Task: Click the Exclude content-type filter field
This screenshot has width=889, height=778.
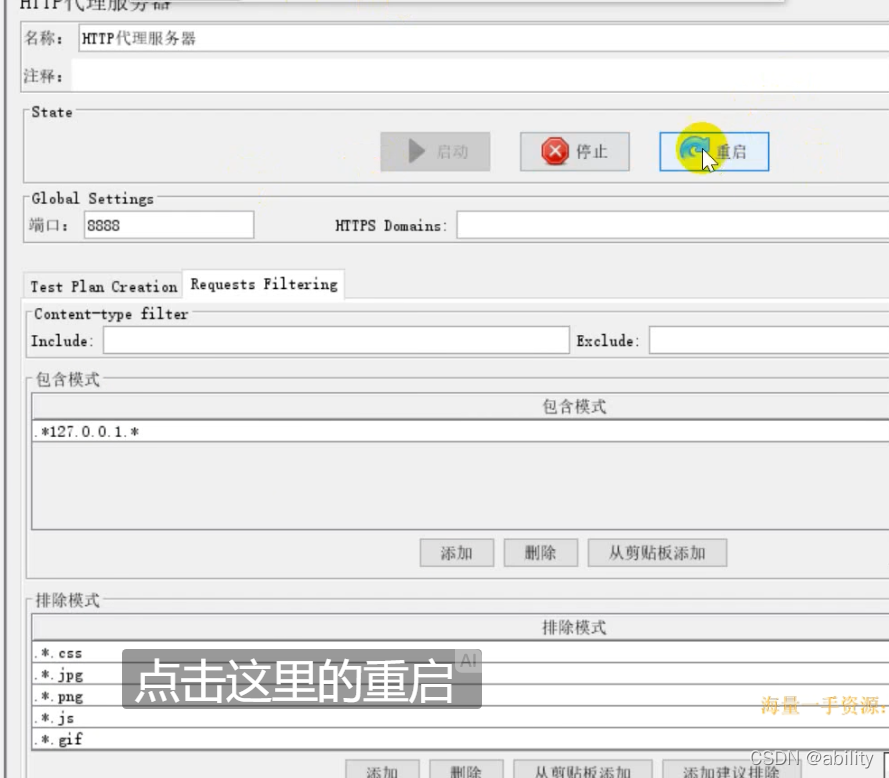Action: 770,340
